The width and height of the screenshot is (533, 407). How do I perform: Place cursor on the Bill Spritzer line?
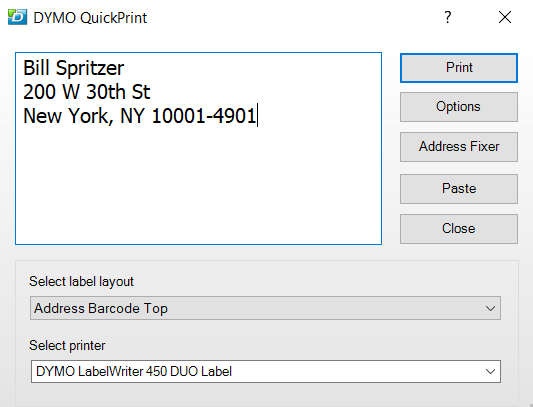(x=73, y=68)
